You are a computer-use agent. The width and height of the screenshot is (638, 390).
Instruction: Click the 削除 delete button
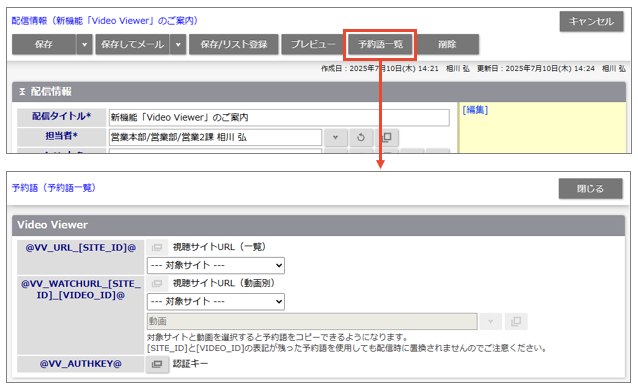447,44
